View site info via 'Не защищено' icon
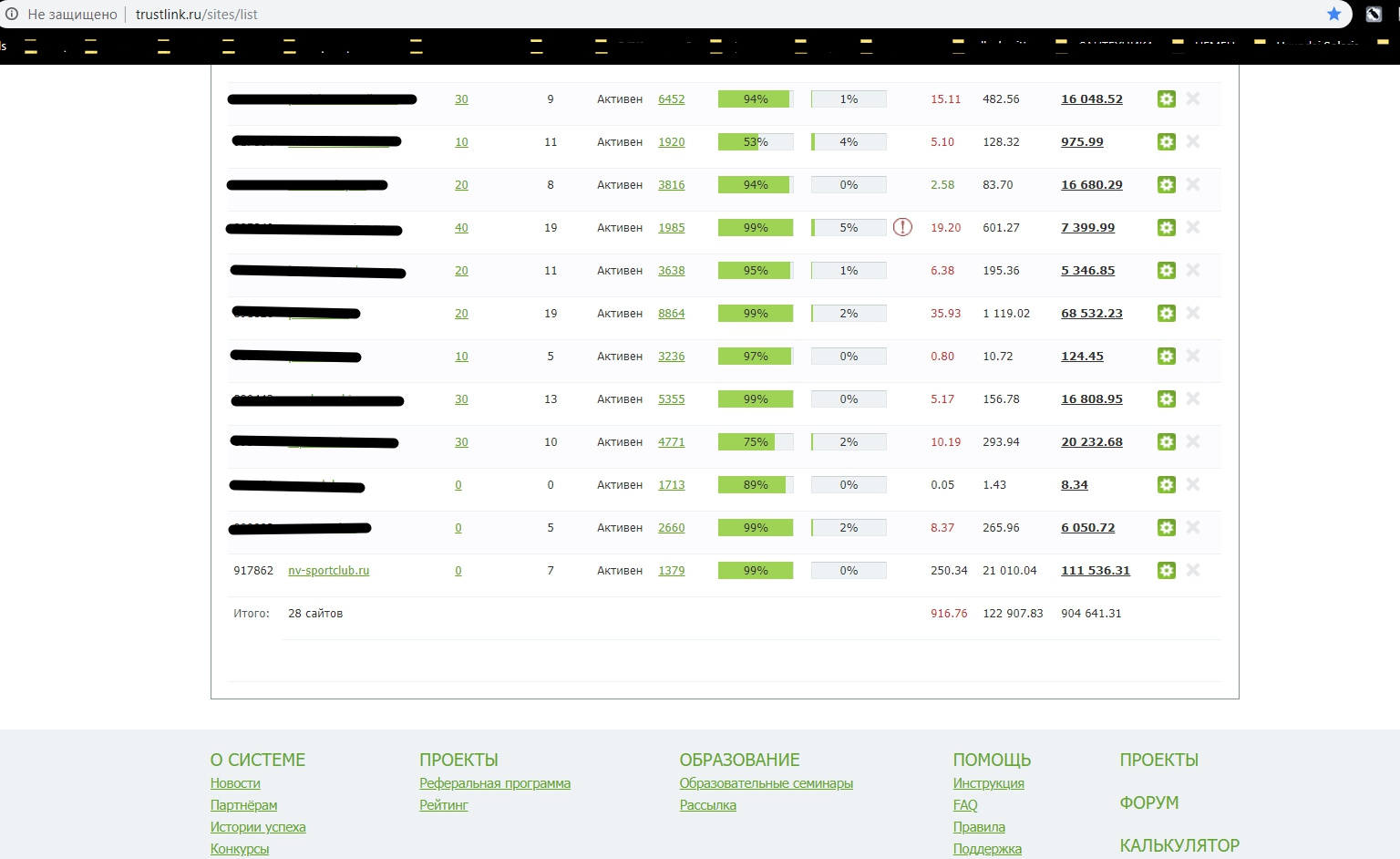The width and height of the screenshot is (1400, 859). click(12, 14)
